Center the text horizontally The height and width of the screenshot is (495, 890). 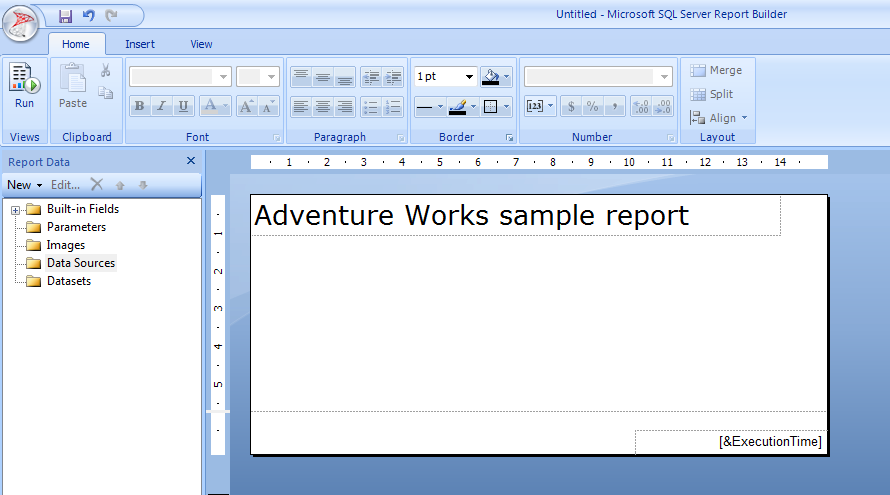(x=322, y=106)
